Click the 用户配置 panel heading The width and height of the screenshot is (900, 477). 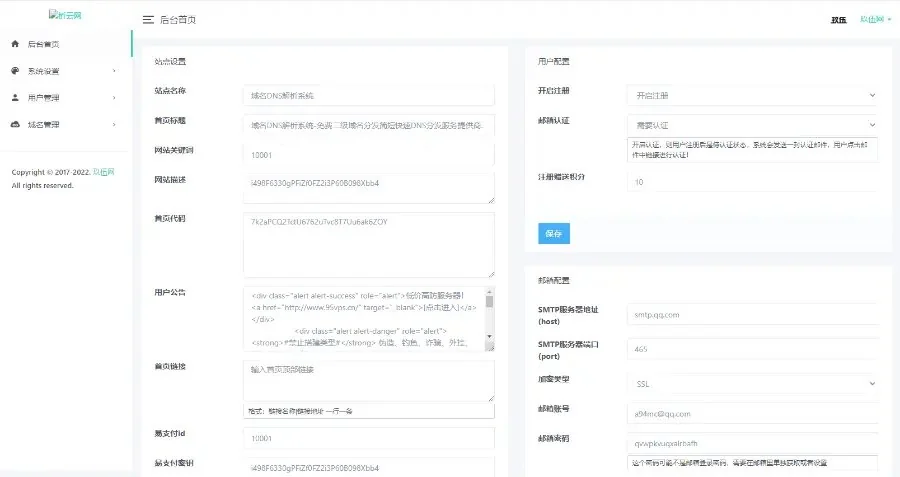554,61
